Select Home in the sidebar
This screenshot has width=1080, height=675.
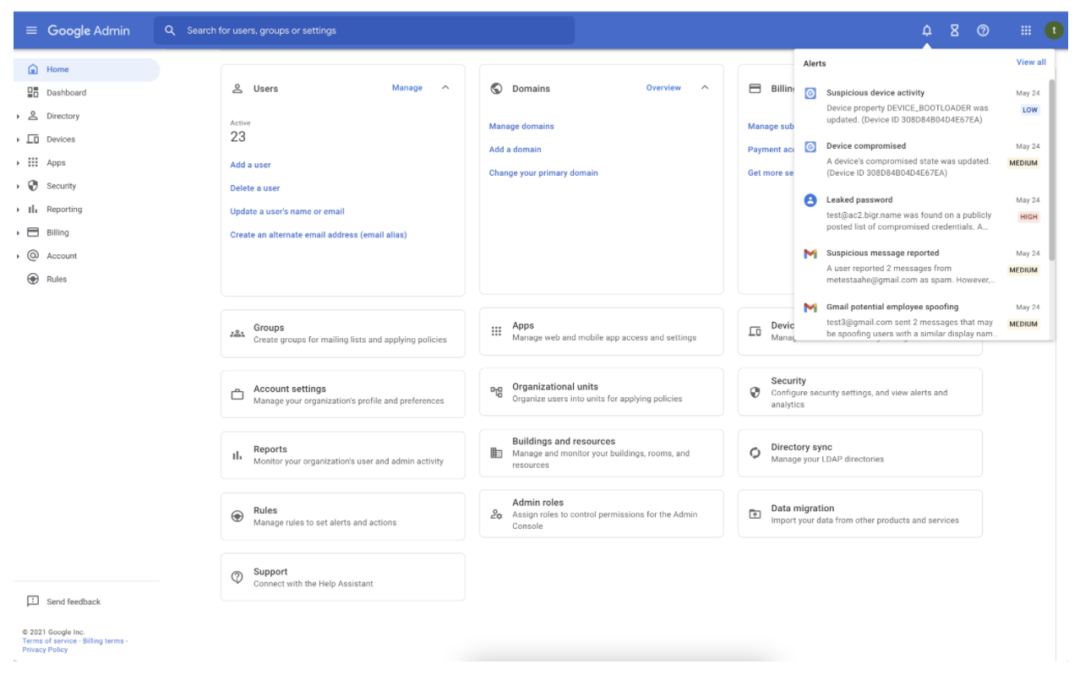(87, 70)
